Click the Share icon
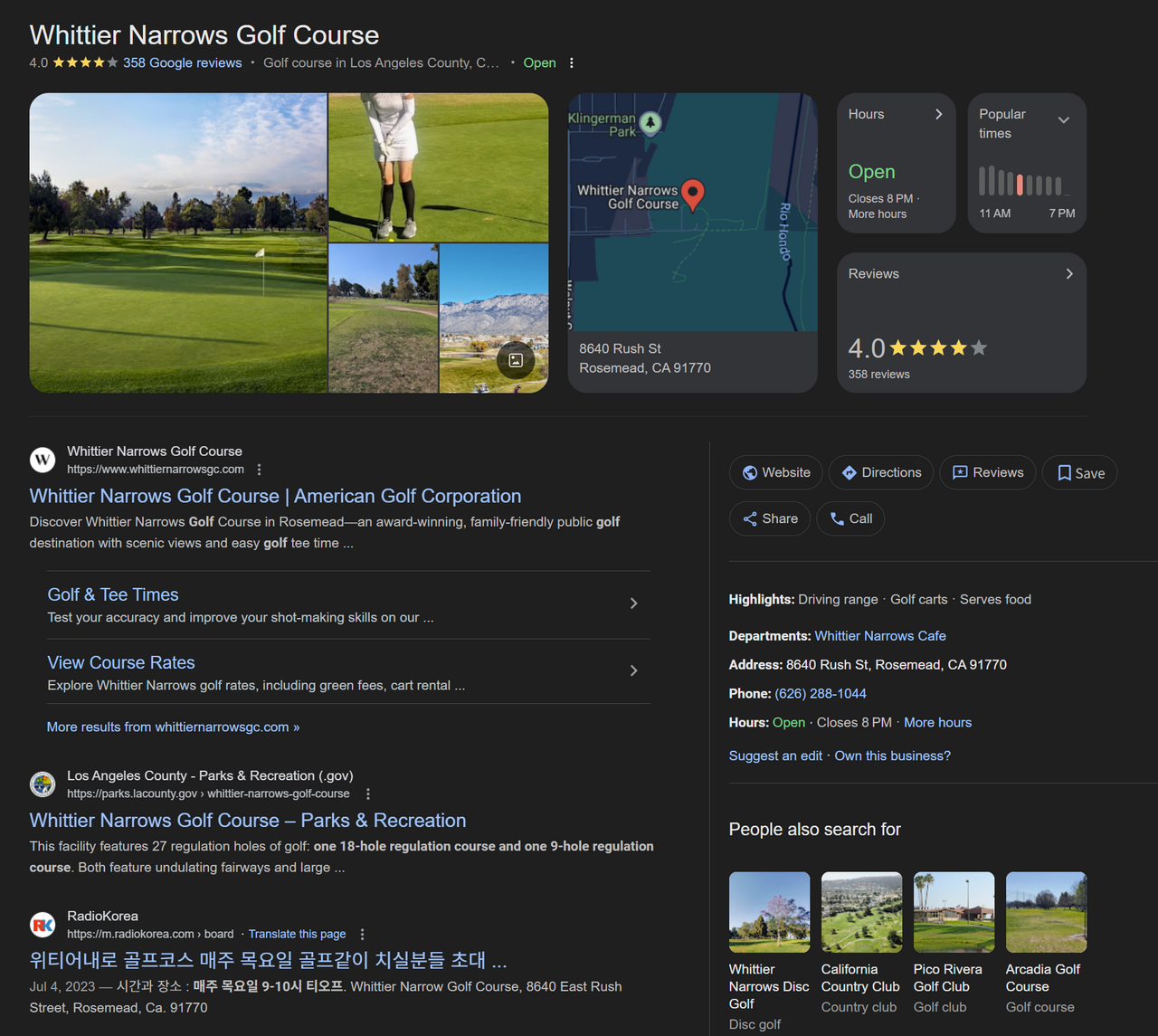This screenshot has height=1036, width=1158. point(750,519)
